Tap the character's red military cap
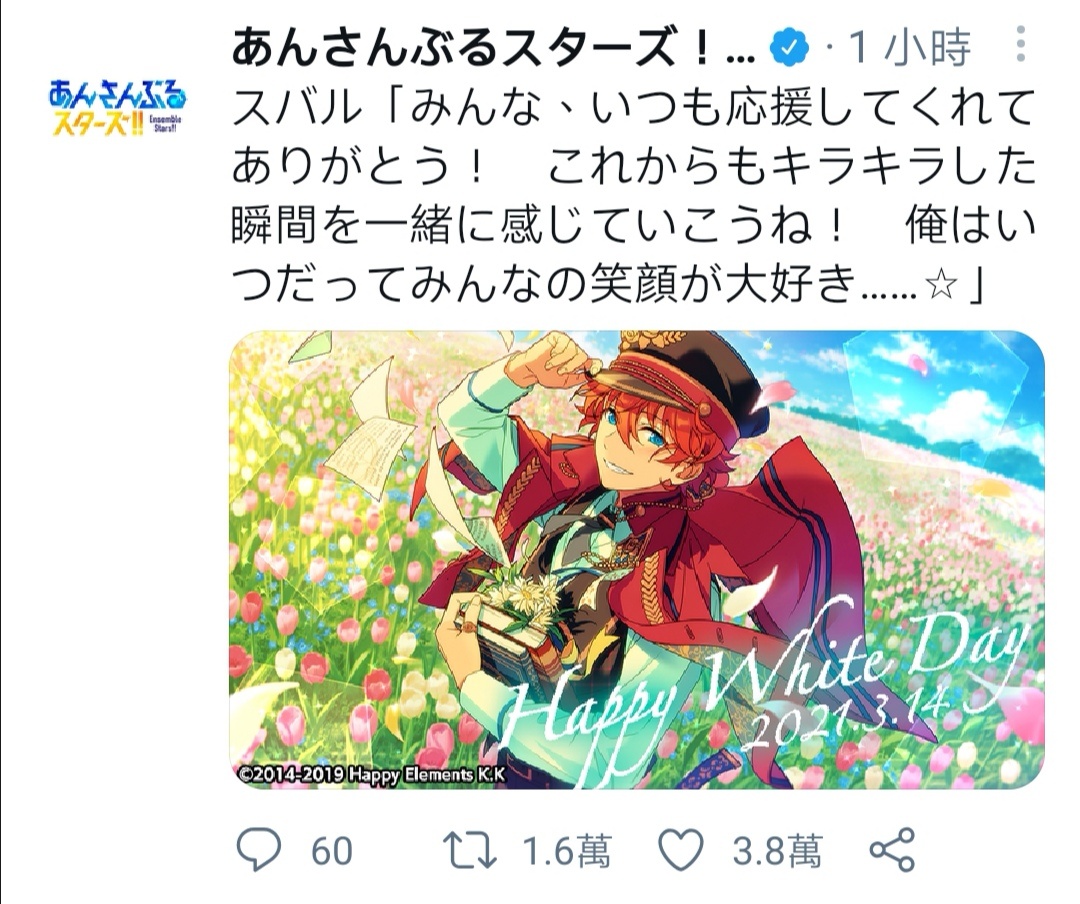The image size is (1080, 904). pyautogui.click(x=682, y=376)
